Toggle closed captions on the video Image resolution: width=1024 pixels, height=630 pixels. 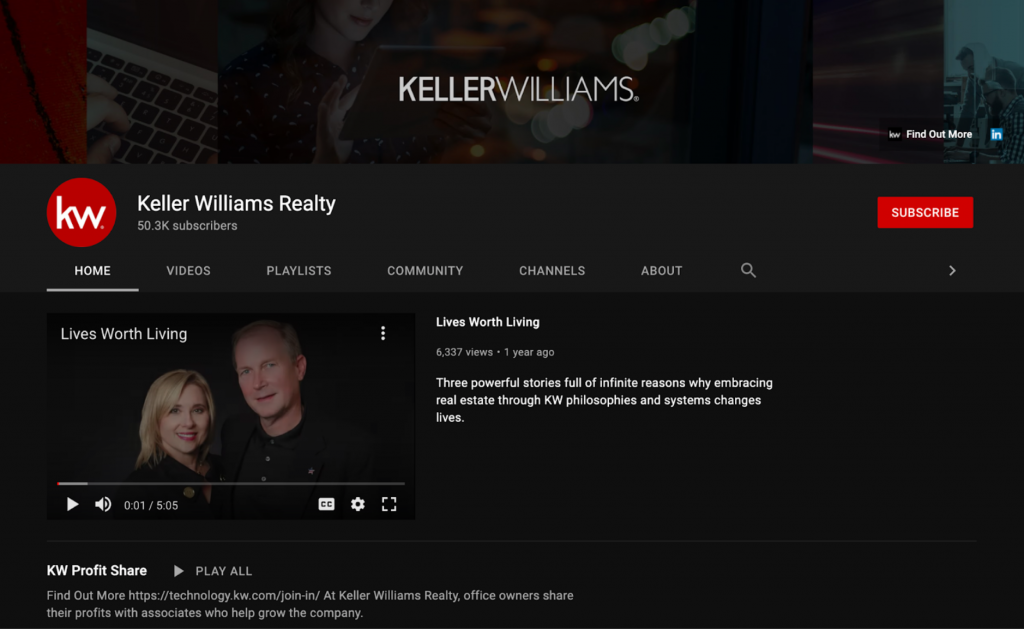(x=327, y=504)
